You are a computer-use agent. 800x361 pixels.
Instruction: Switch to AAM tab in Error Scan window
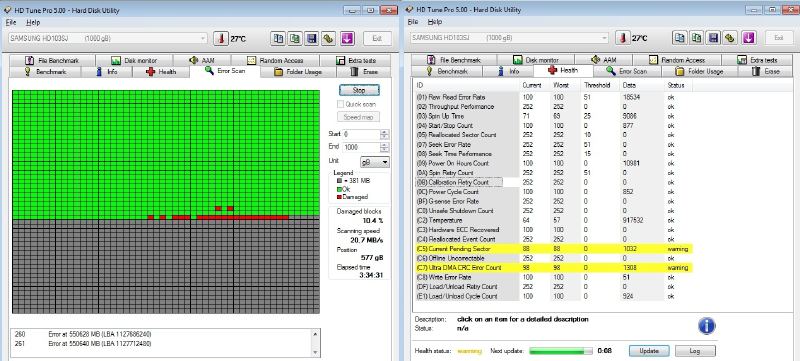(x=202, y=60)
